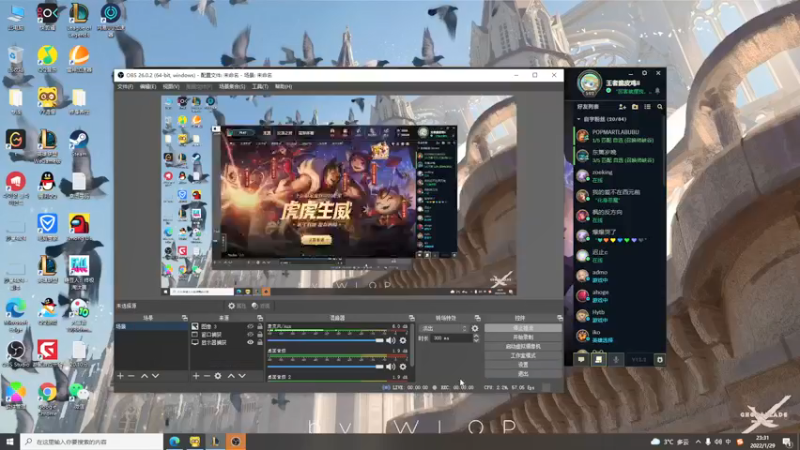This screenshot has height=450, width=800.
Task: Open Mic/Aux audio settings gear
Action: click(x=403, y=340)
